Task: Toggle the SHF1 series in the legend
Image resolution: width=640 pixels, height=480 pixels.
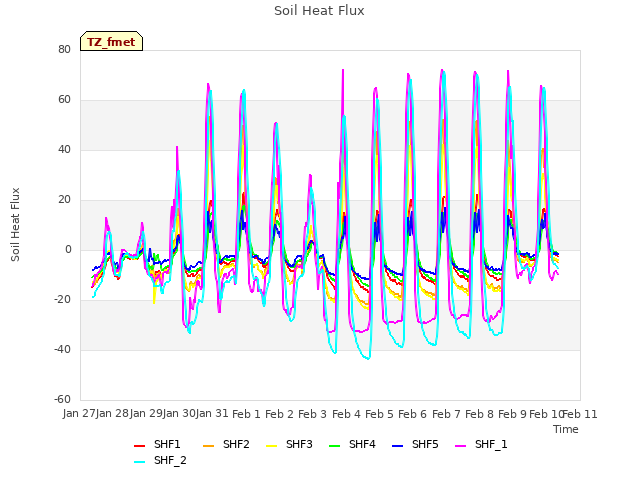Action: click(167, 444)
